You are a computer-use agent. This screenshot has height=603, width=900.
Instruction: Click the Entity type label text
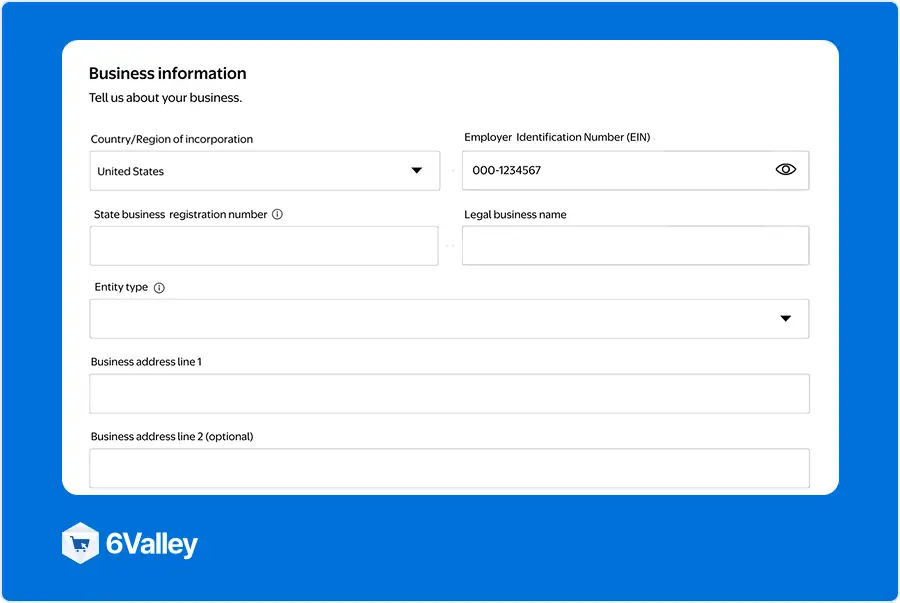(121, 287)
